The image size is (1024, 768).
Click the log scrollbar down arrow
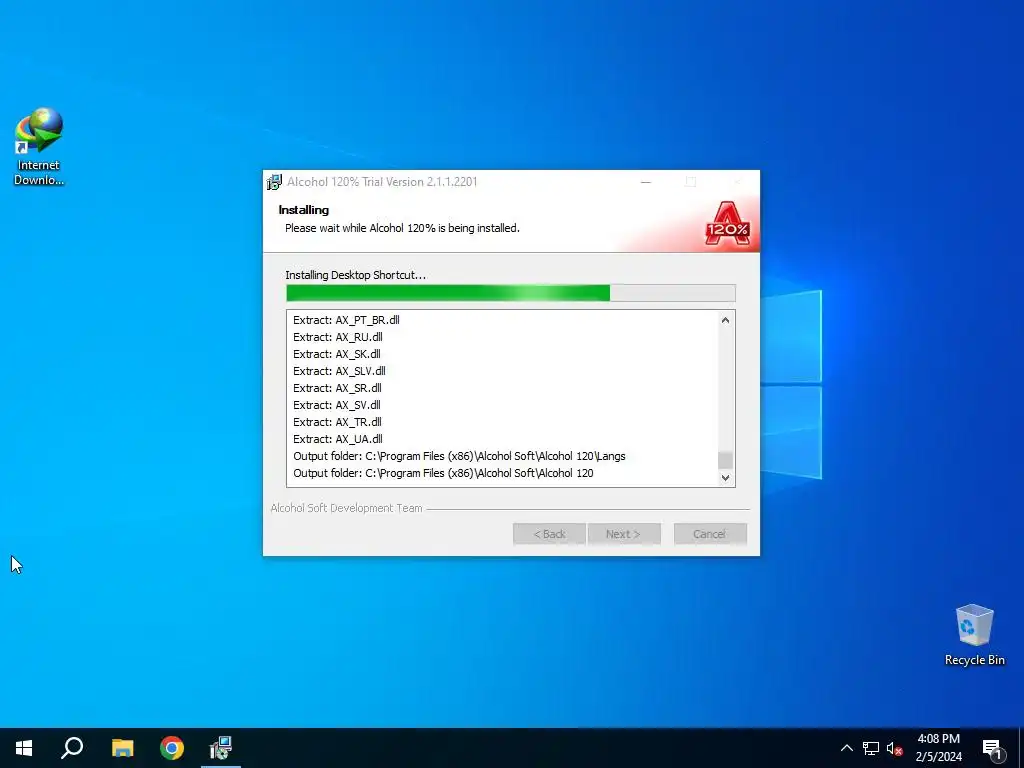[725, 477]
